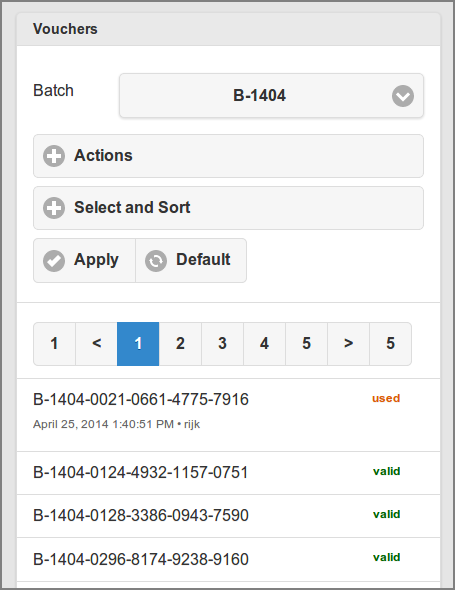
Task: Expand the Select and Sort section
Action: (228, 208)
